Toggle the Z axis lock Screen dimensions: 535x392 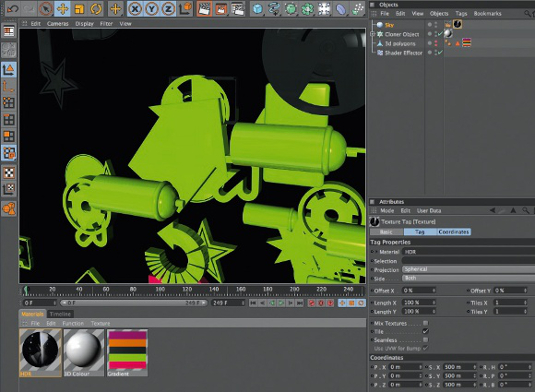[x=168, y=9]
